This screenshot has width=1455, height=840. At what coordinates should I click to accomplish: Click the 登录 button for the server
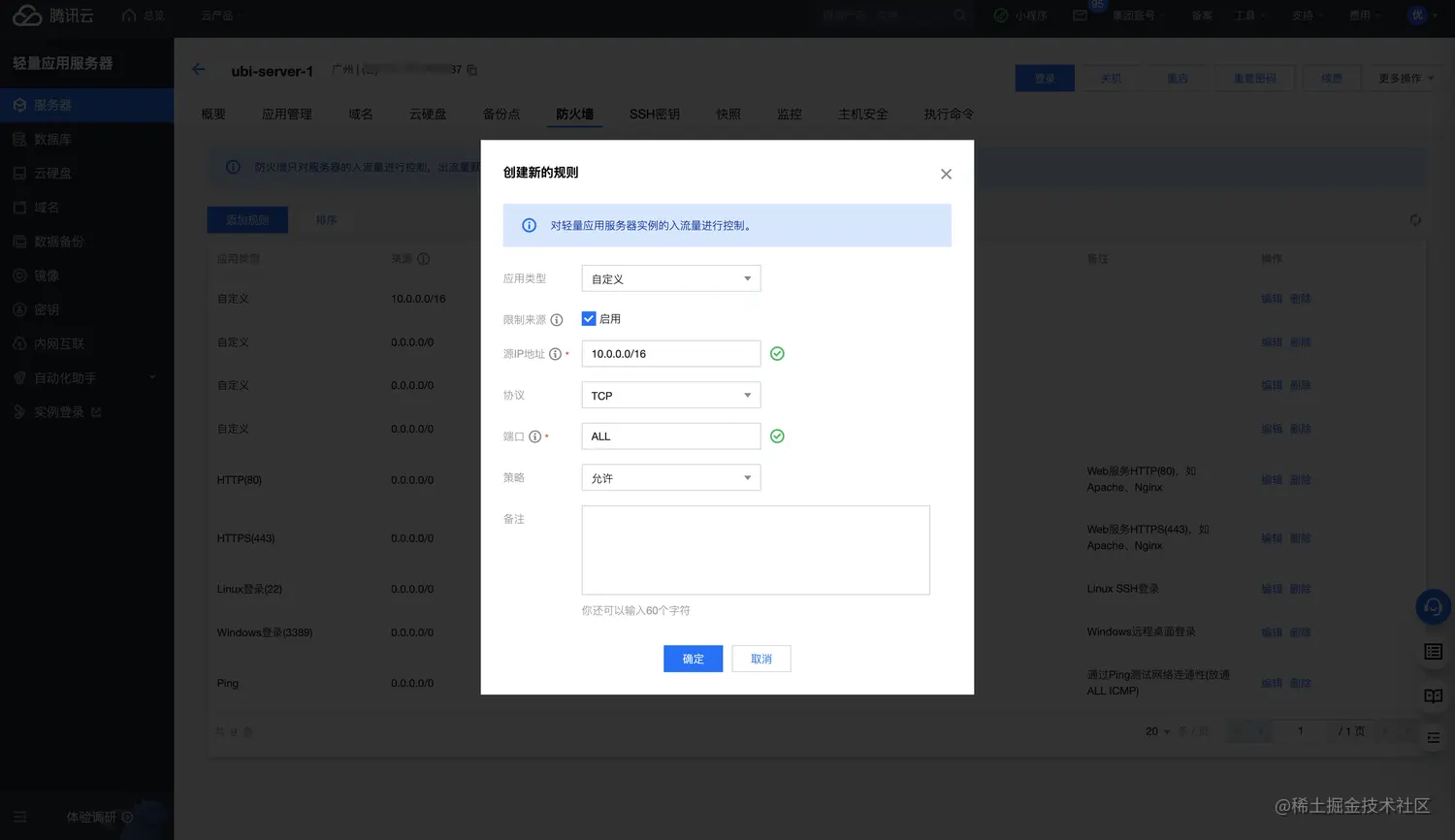point(1045,79)
